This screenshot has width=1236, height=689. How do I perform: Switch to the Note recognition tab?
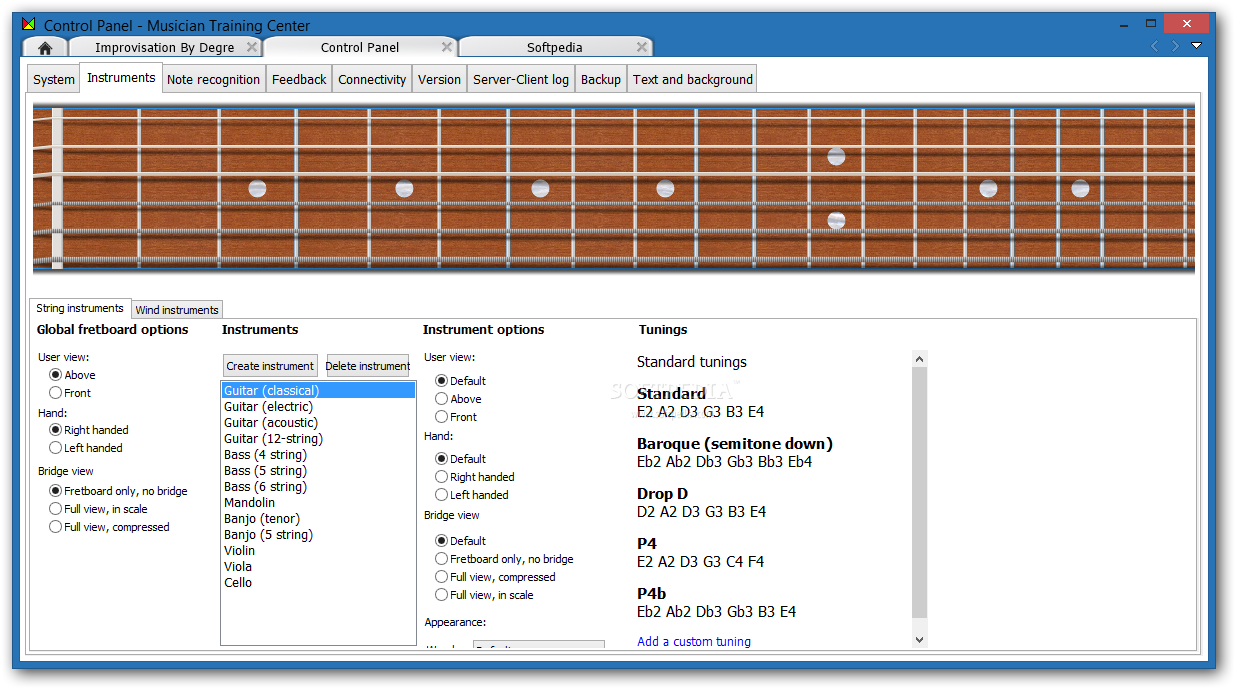click(214, 79)
